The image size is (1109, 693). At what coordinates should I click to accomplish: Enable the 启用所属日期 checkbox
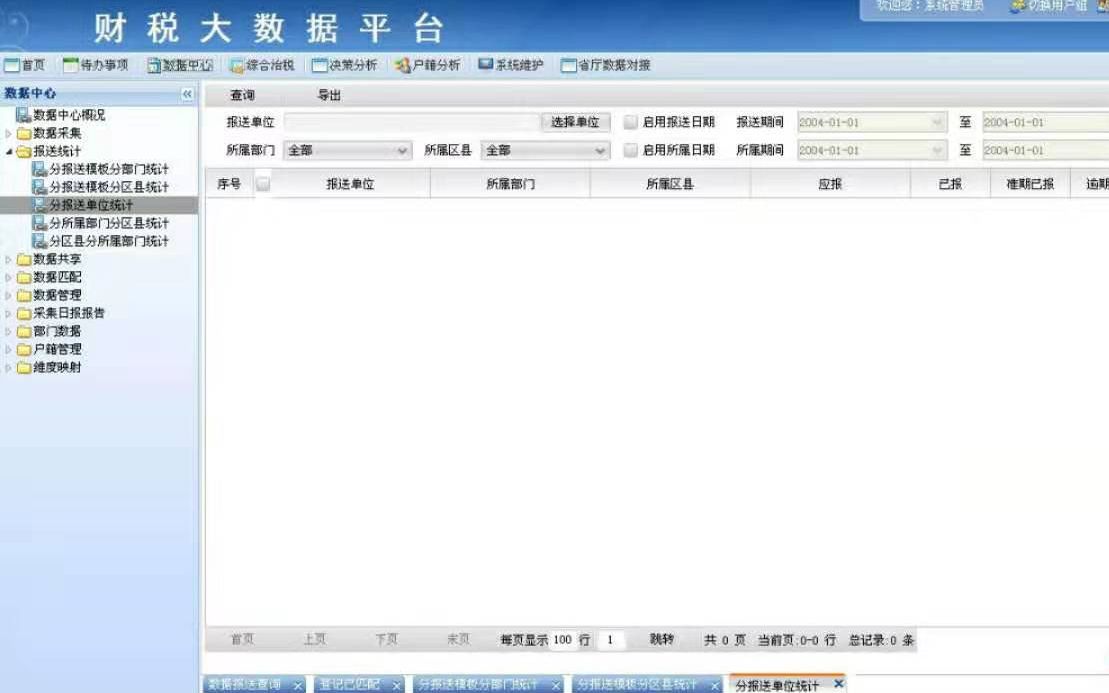(x=631, y=150)
